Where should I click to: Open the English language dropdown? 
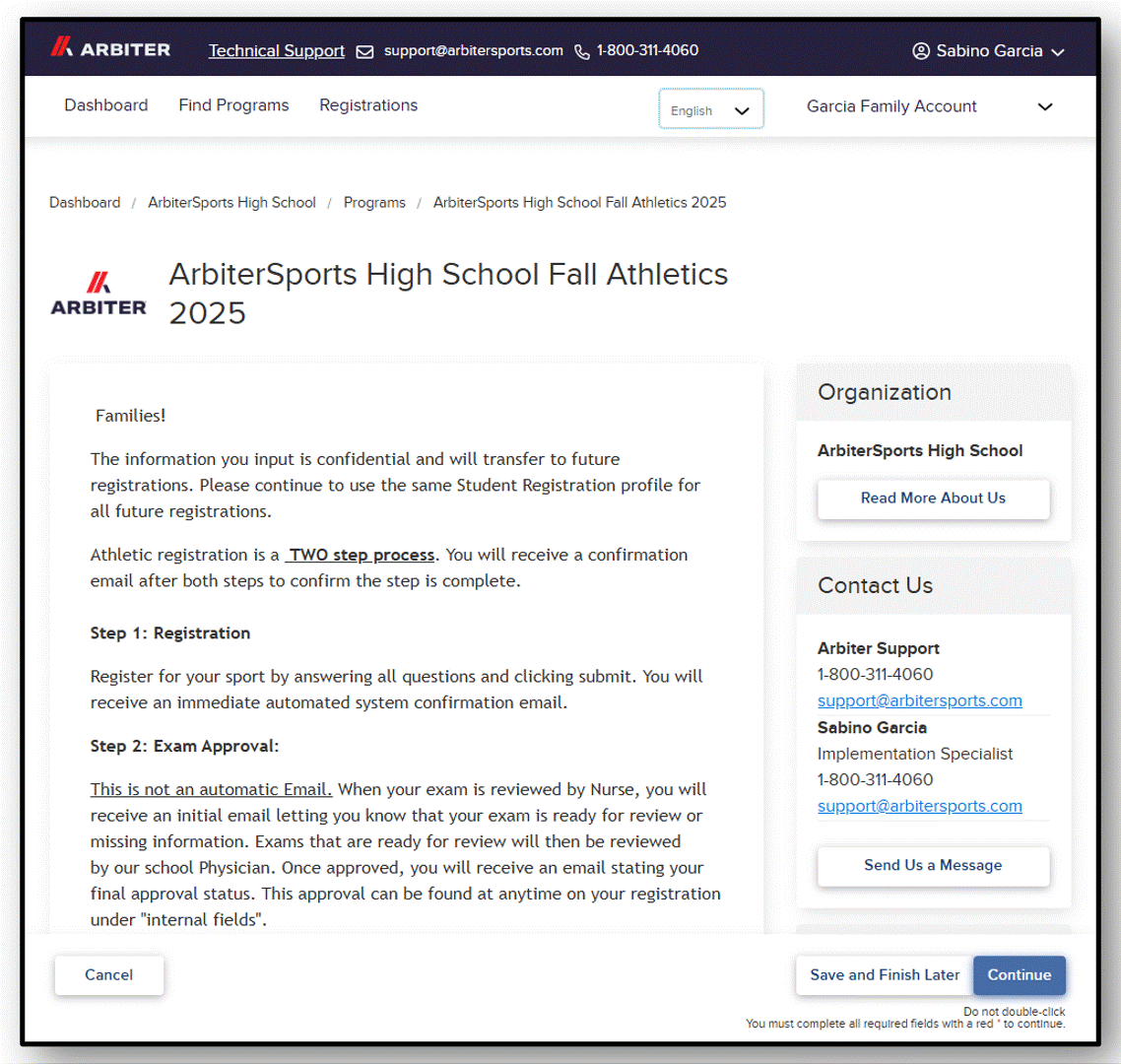pyautogui.click(x=710, y=108)
